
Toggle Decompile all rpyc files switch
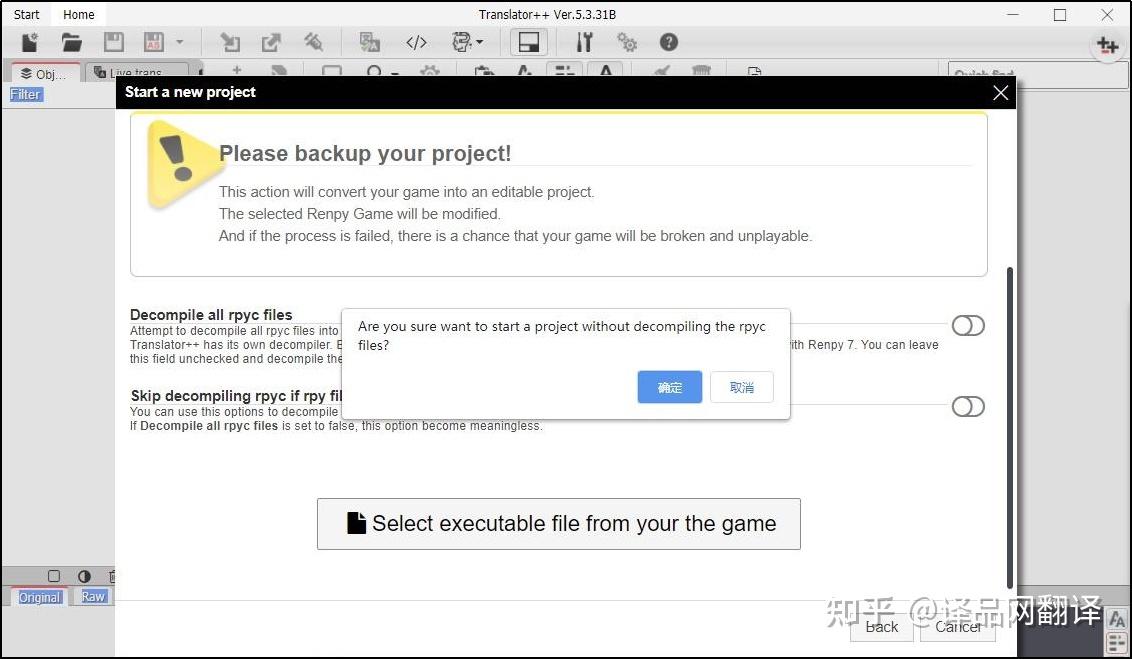tap(968, 326)
